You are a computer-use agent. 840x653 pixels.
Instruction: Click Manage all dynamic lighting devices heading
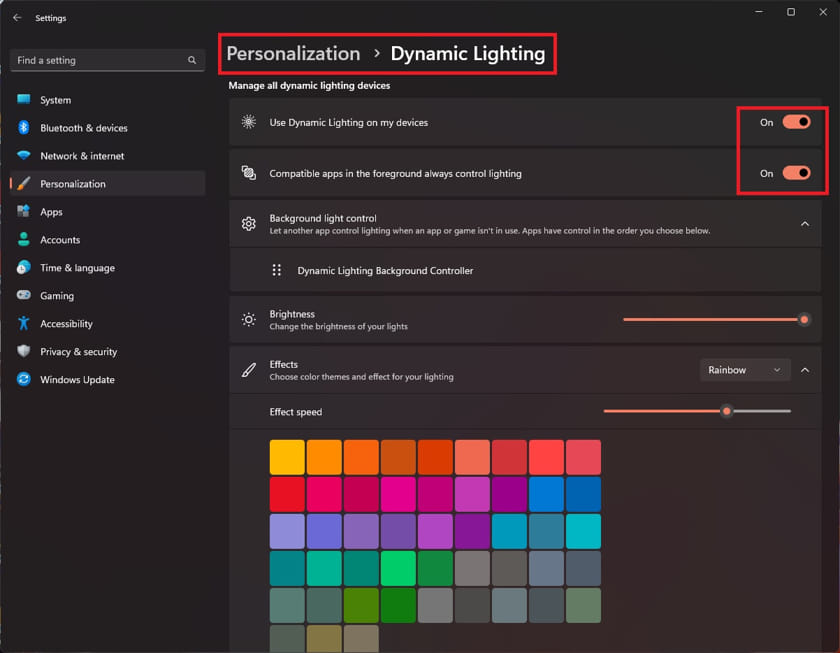click(x=309, y=86)
